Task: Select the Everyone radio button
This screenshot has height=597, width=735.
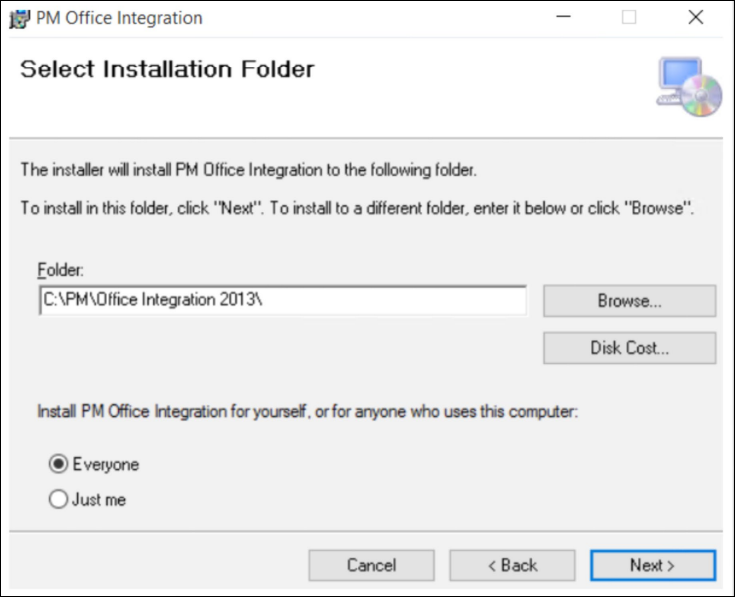Action: [58, 464]
